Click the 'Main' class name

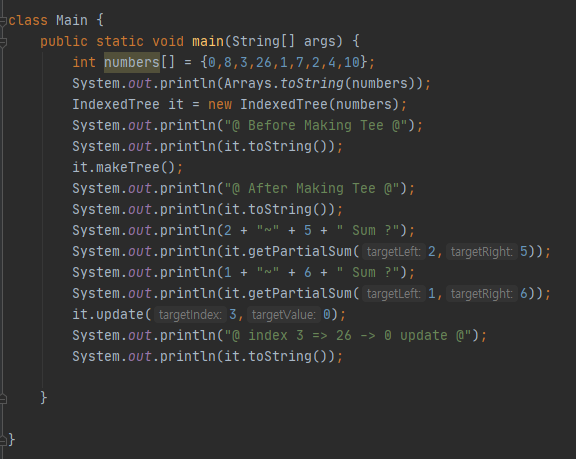72,20
